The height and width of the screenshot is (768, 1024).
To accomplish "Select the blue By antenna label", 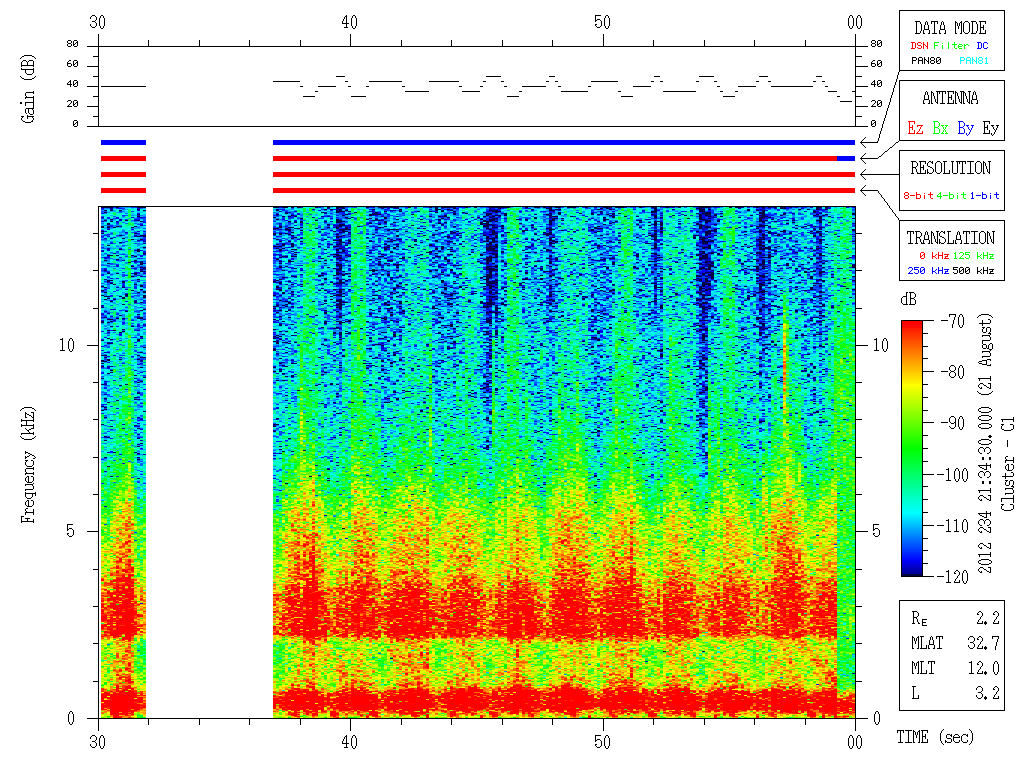I will coord(965,128).
